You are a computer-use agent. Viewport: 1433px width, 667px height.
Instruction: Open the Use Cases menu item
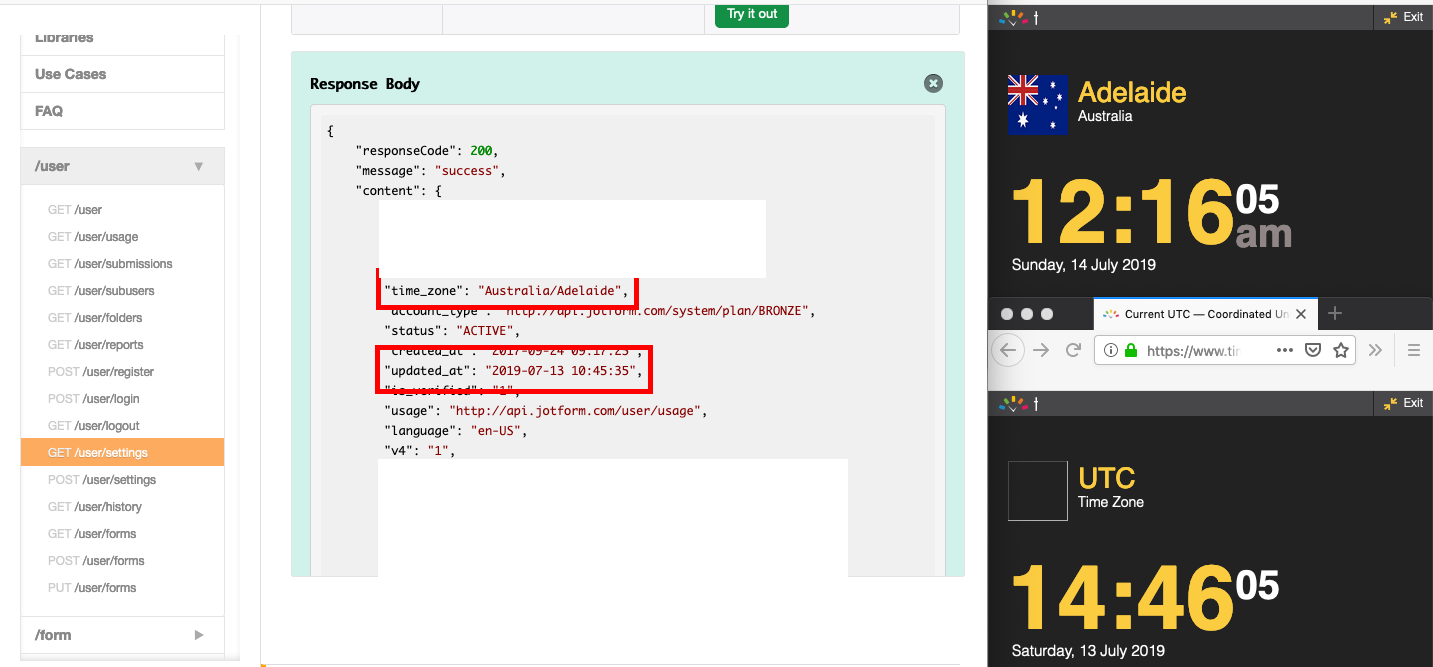point(70,74)
